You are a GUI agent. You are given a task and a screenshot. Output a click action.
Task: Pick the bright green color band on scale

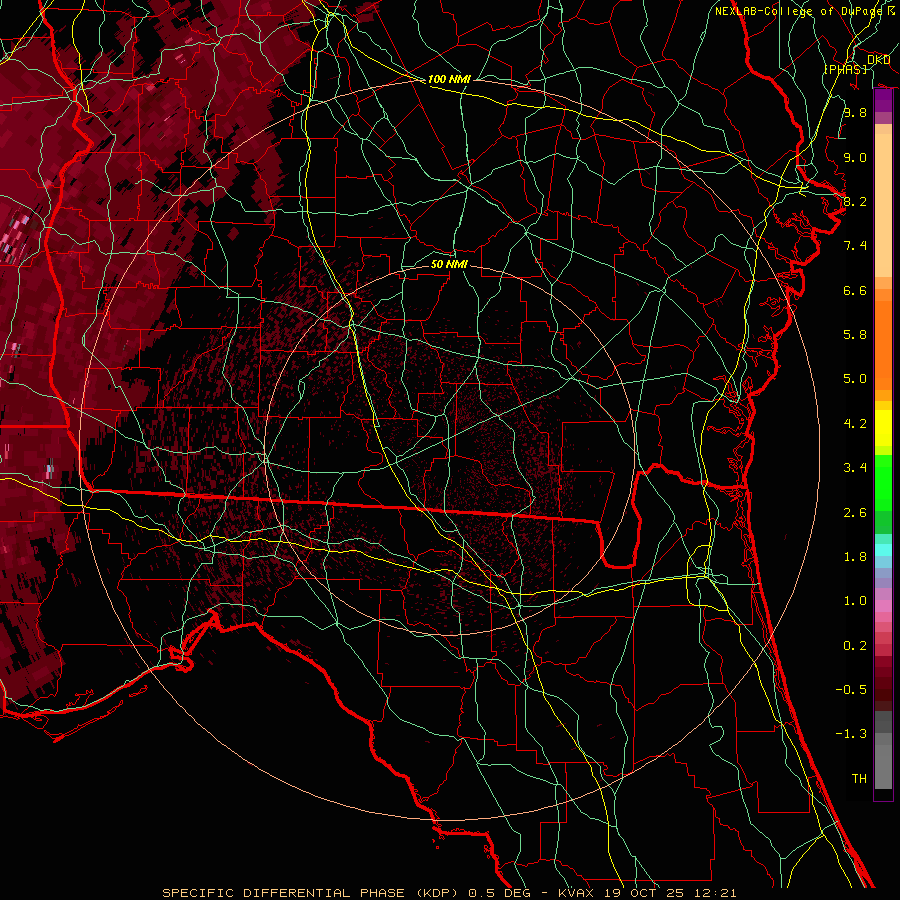pyautogui.click(x=883, y=482)
